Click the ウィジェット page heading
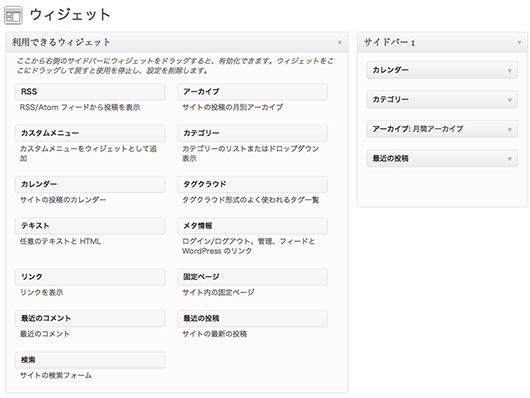530x398 pixels. coord(70,15)
